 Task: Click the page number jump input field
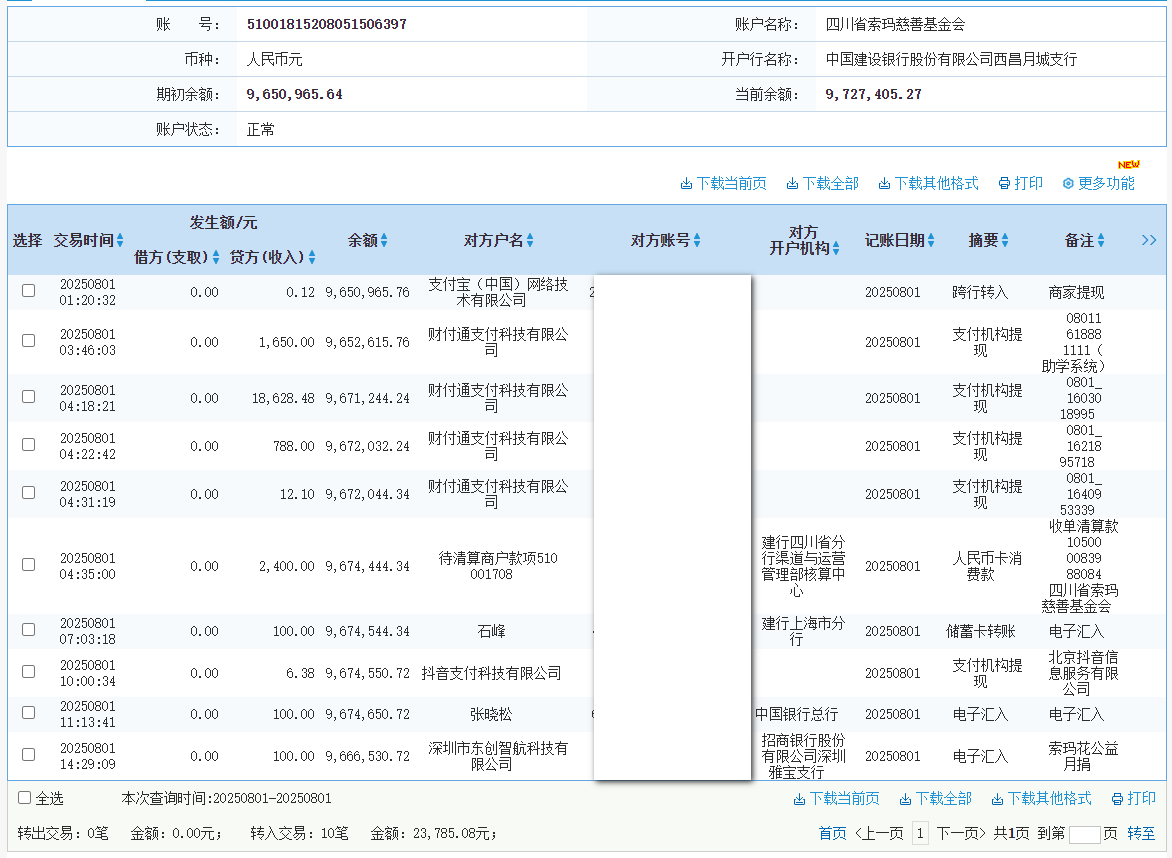pos(1085,835)
